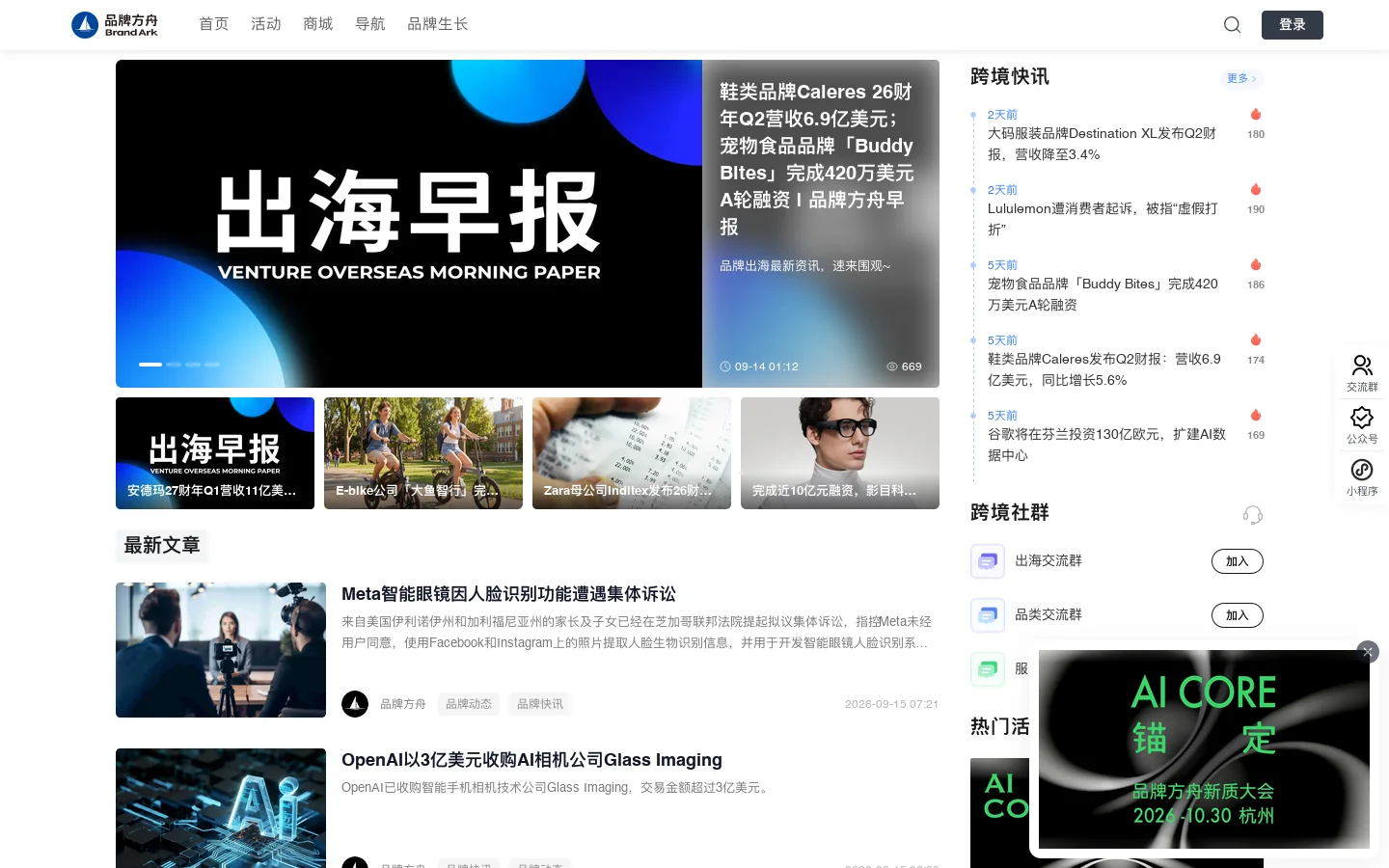1389x868 pixels.
Task: Close the AI CORE popup ad
Action: [1368, 652]
